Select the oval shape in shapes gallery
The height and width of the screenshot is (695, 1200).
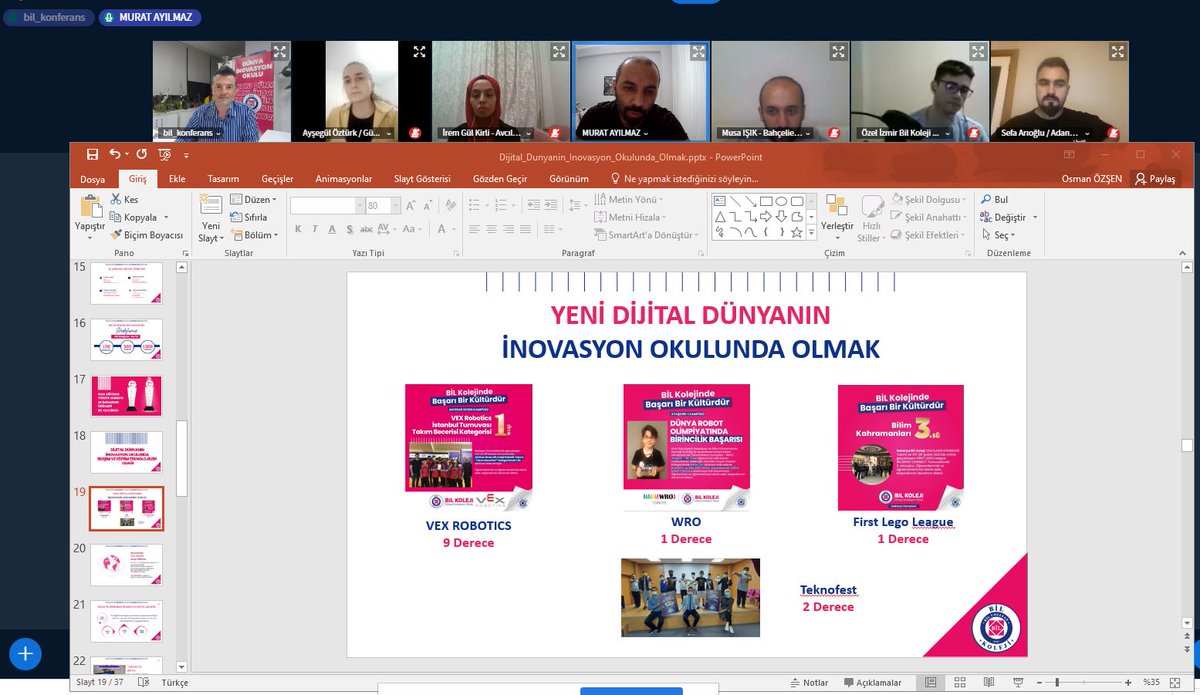[781, 200]
